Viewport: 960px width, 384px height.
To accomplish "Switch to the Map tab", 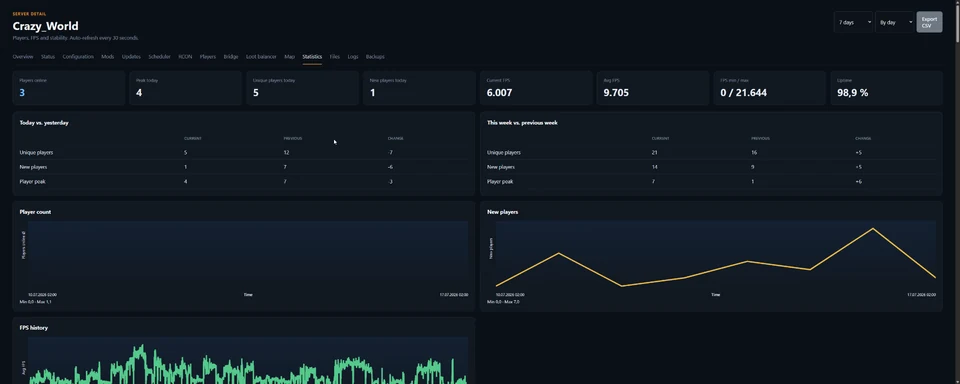I will pyautogui.click(x=290, y=56).
